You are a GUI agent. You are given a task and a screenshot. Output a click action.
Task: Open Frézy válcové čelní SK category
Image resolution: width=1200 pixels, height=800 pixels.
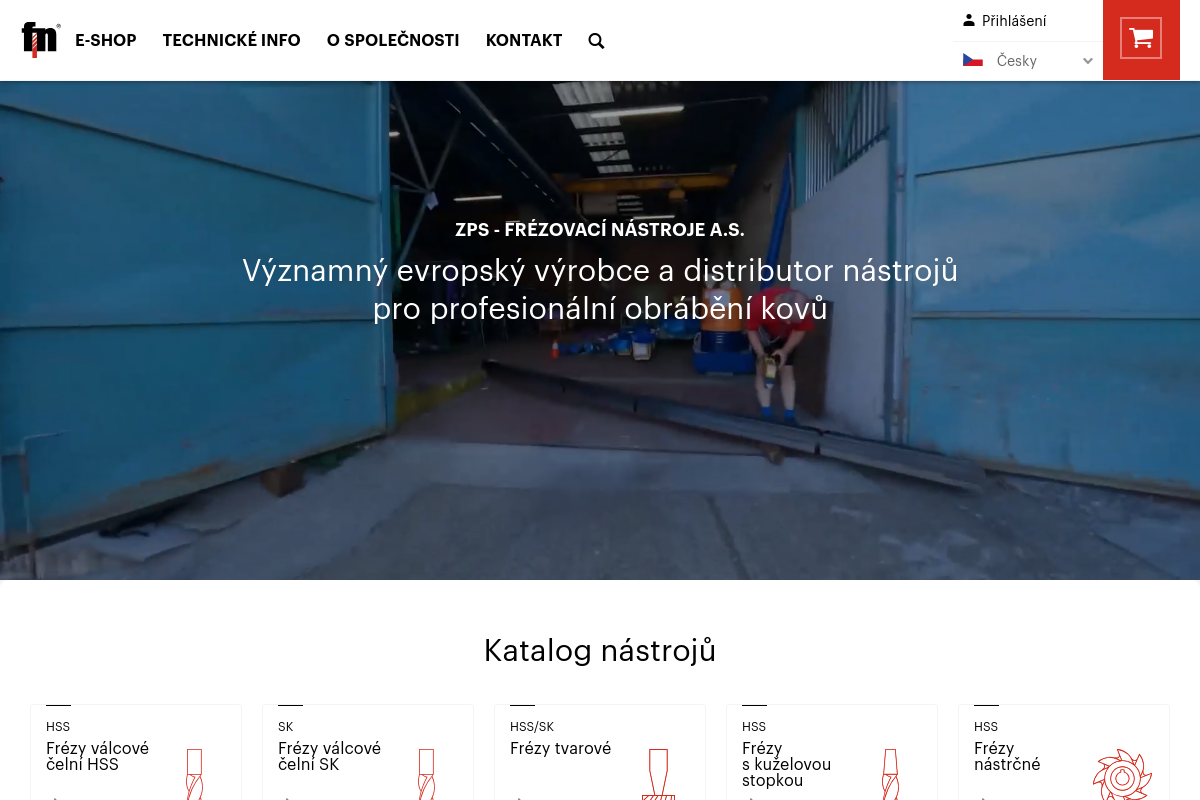pos(329,756)
